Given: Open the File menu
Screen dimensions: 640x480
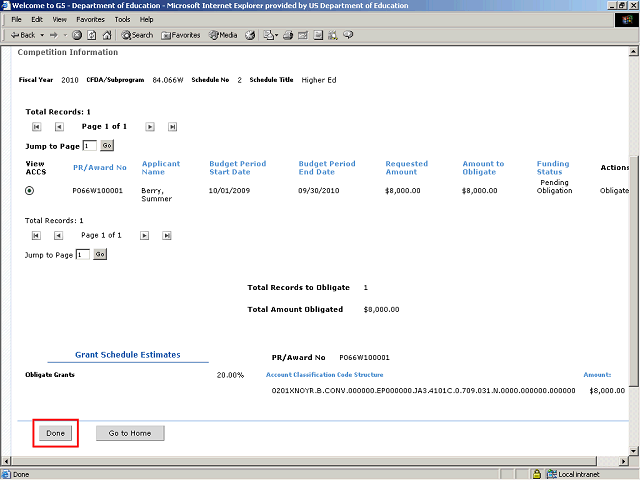Looking at the screenshot, I should tap(16, 19).
